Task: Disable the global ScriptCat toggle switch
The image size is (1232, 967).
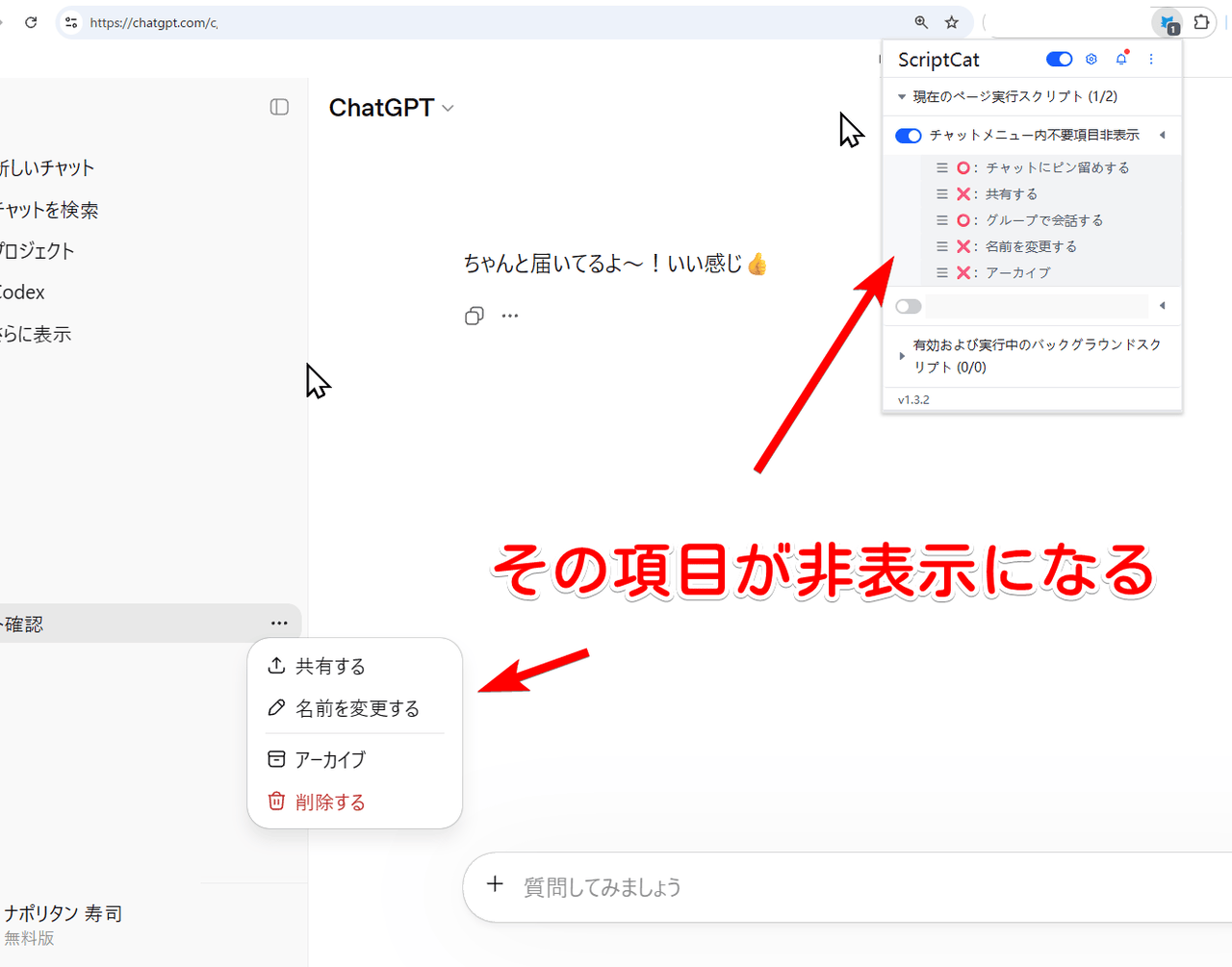Action: [x=1059, y=60]
